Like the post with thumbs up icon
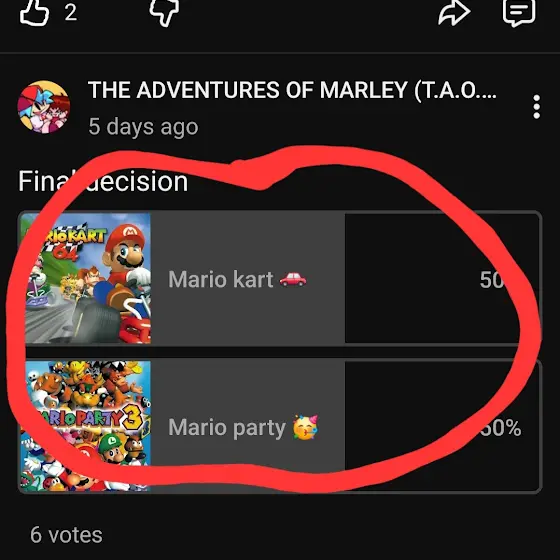Screen dimensions: 560x560 pyautogui.click(x=34, y=12)
